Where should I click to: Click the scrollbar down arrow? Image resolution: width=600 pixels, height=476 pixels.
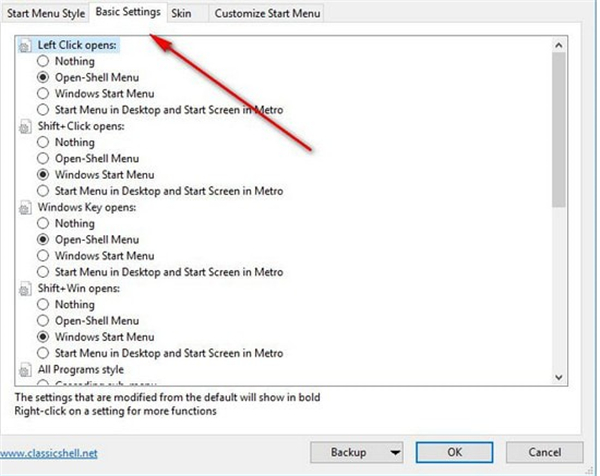(x=558, y=376)
